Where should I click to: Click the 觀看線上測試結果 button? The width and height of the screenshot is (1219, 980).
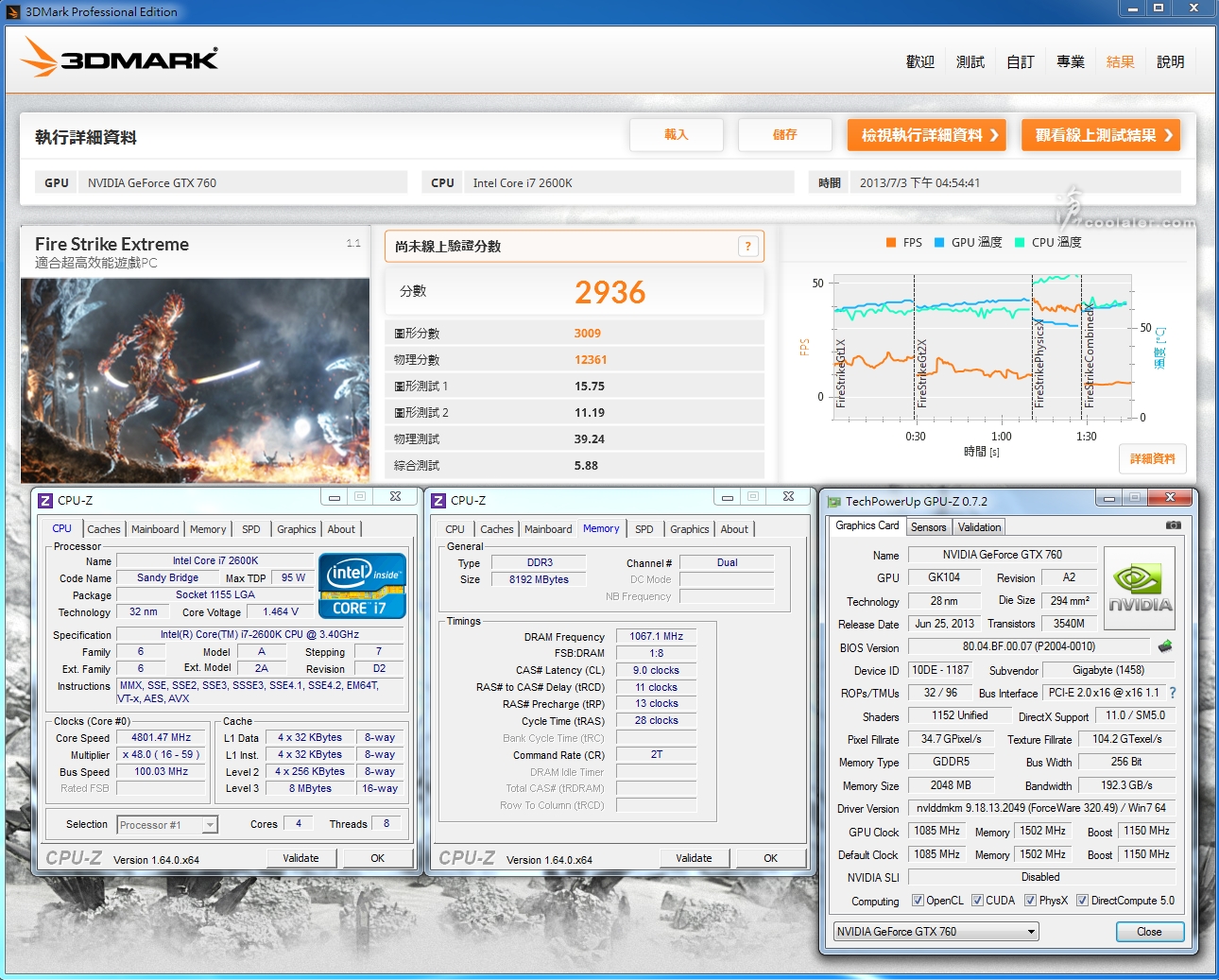coord(1101,135)
